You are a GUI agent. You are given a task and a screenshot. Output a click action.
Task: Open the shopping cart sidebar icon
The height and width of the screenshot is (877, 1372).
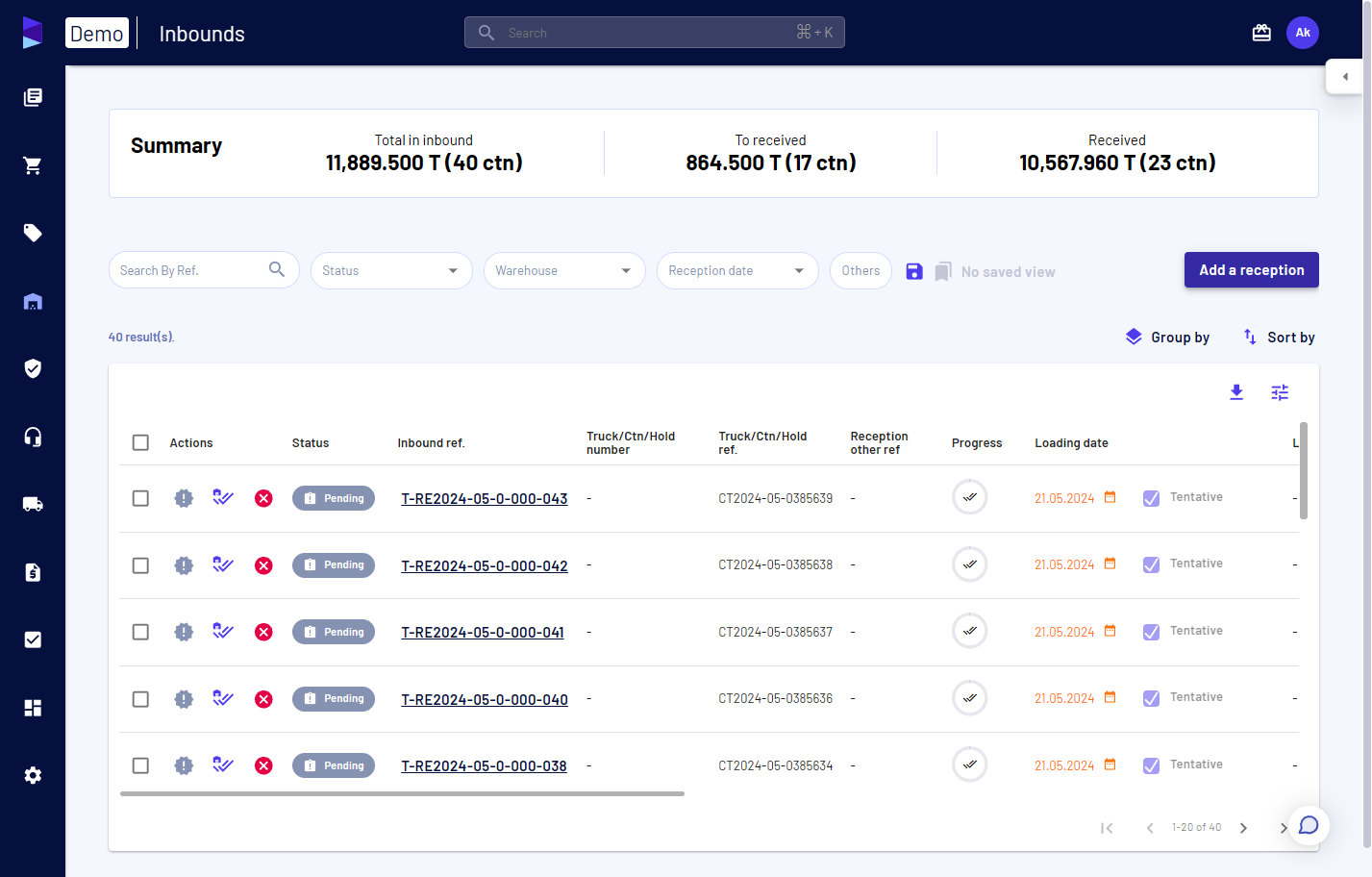pos(33,165)
